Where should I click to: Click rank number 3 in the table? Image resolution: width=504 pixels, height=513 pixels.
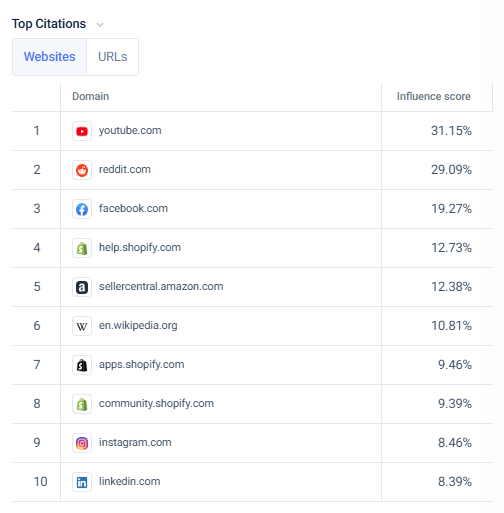(37, 209)
